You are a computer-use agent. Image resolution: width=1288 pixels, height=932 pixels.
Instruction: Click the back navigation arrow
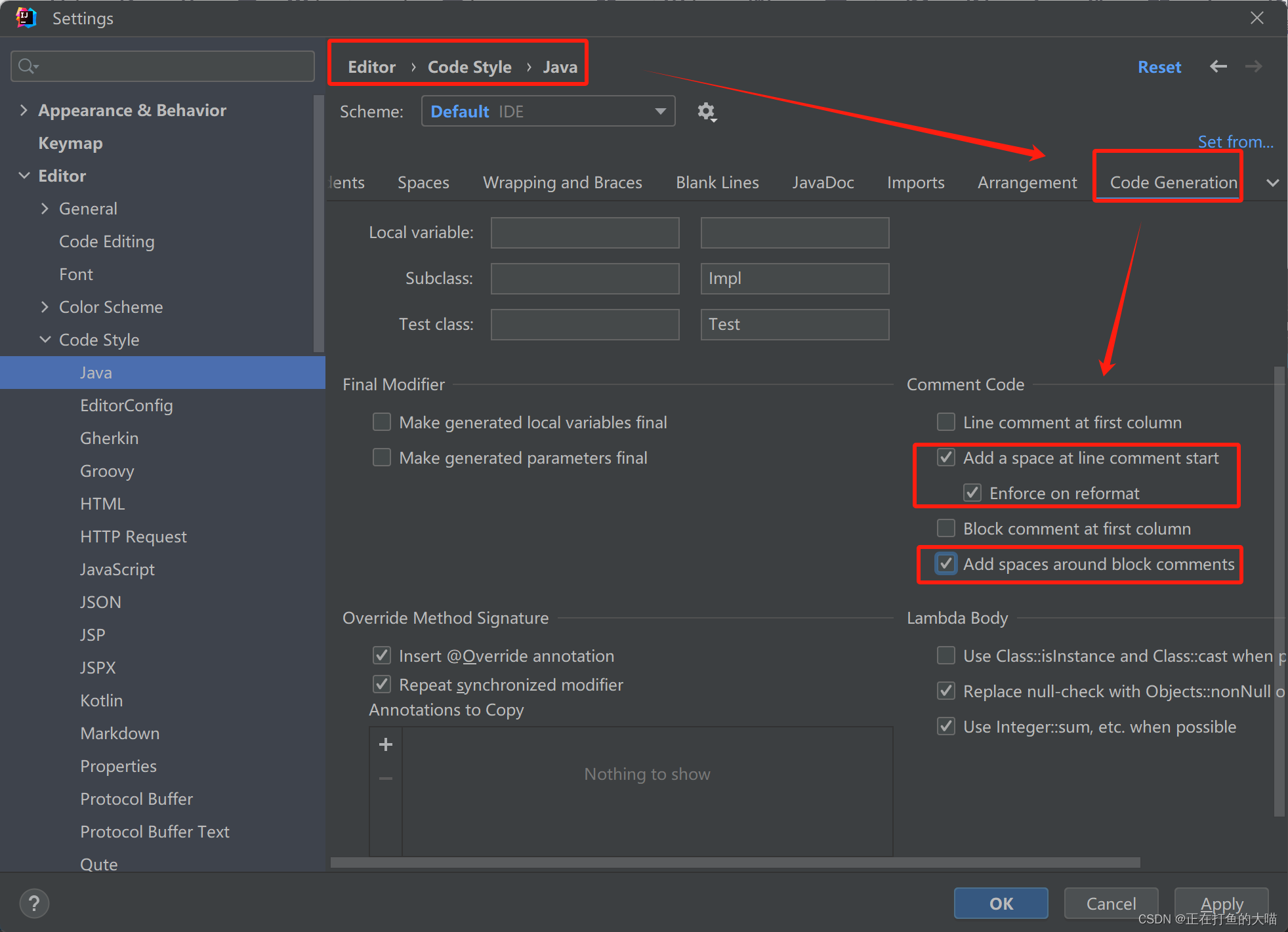[1218, 66]
